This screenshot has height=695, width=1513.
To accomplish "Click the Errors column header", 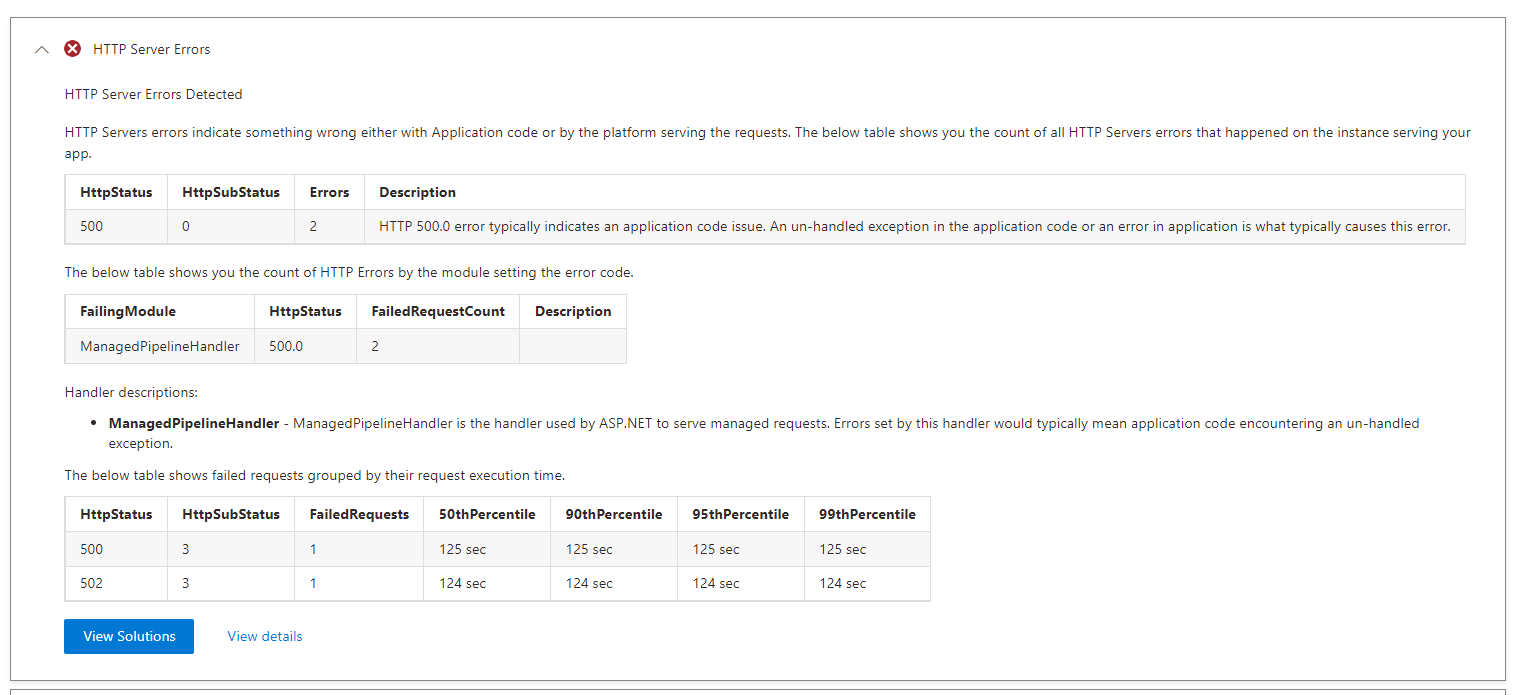I will [x=329, y=192].
